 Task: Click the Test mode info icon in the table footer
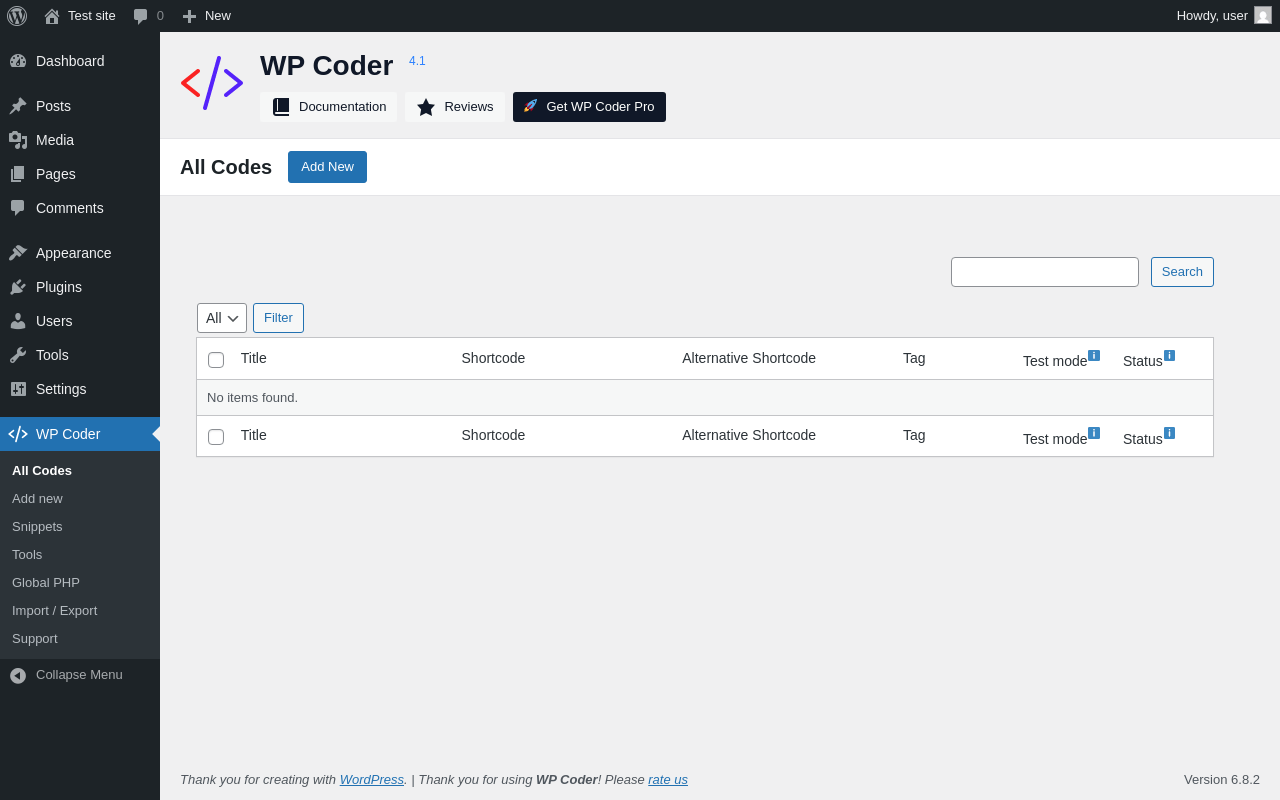pos(1094,433)
